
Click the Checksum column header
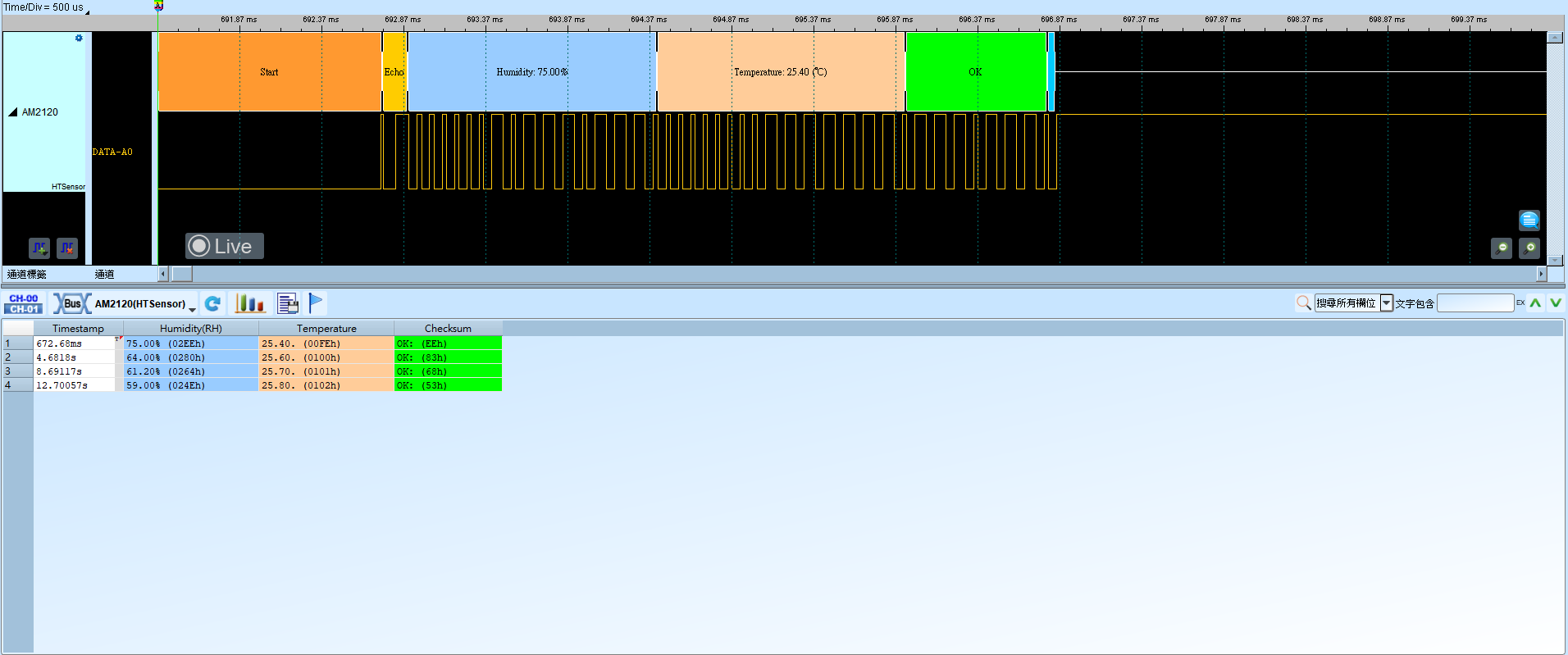[448, 329]
